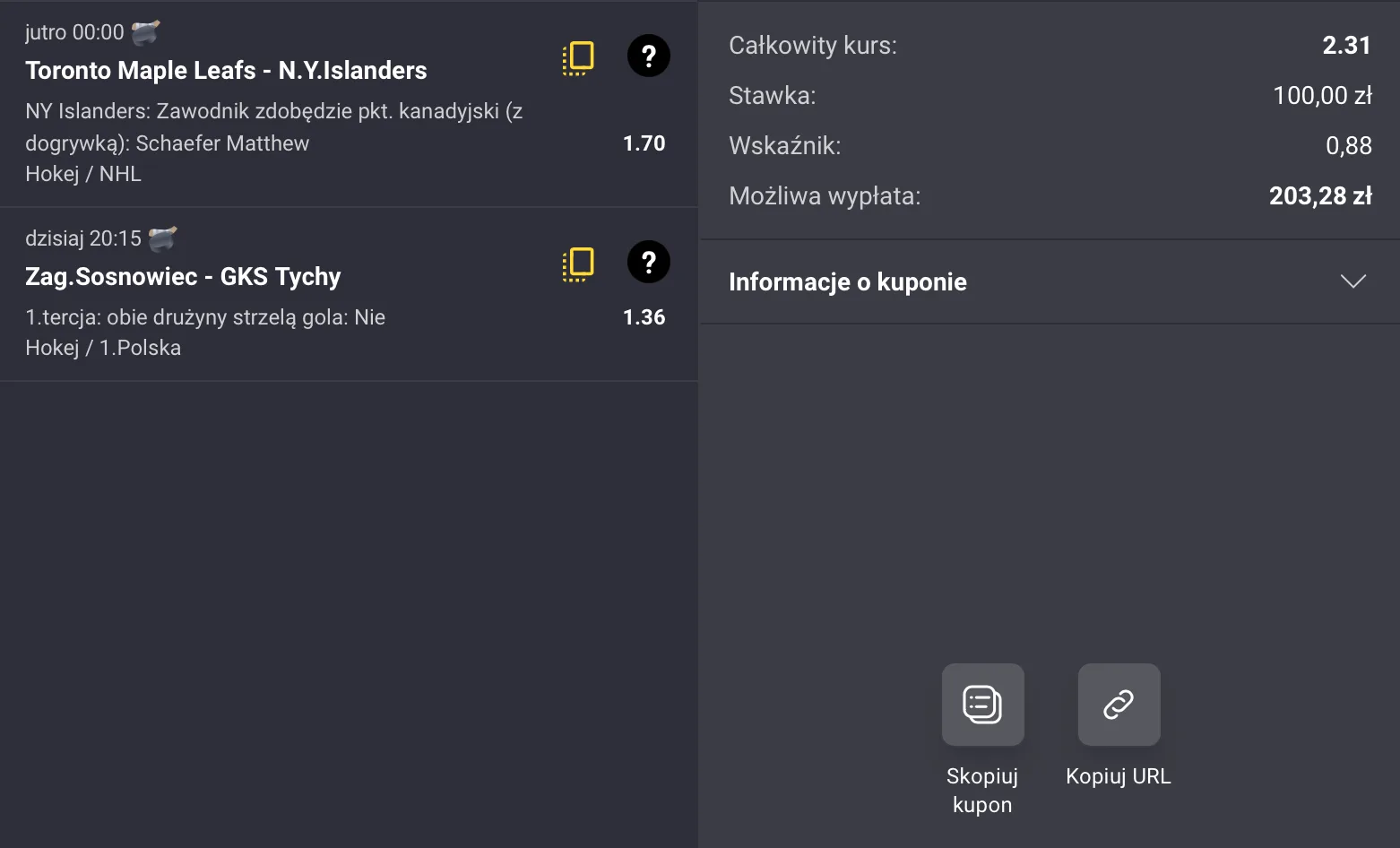Select the 1.36 odds value
The image size is (1400, 848).
[x=644, y=316]
